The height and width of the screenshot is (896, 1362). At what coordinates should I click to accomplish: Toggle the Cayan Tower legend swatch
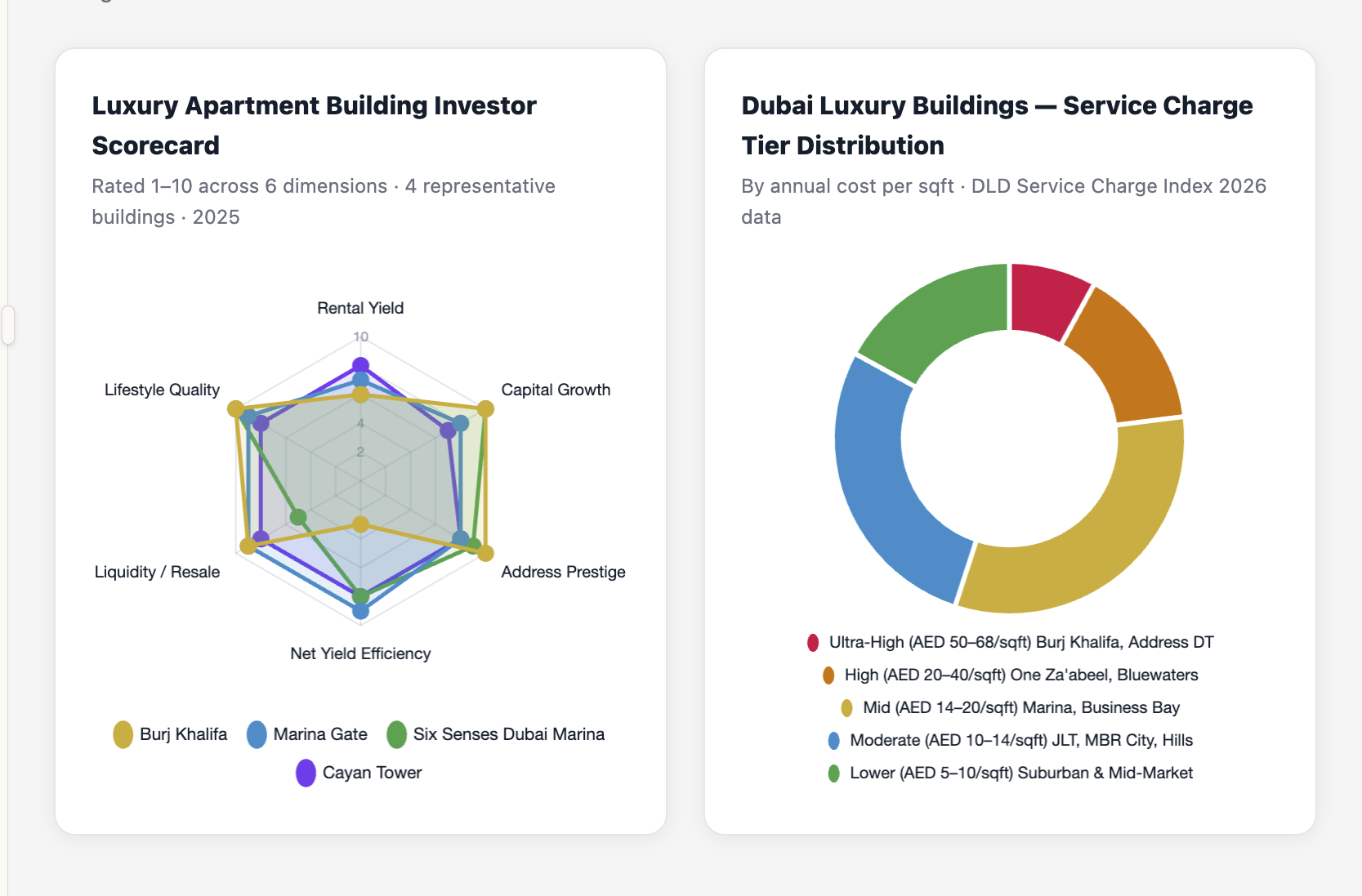point(306,773)
